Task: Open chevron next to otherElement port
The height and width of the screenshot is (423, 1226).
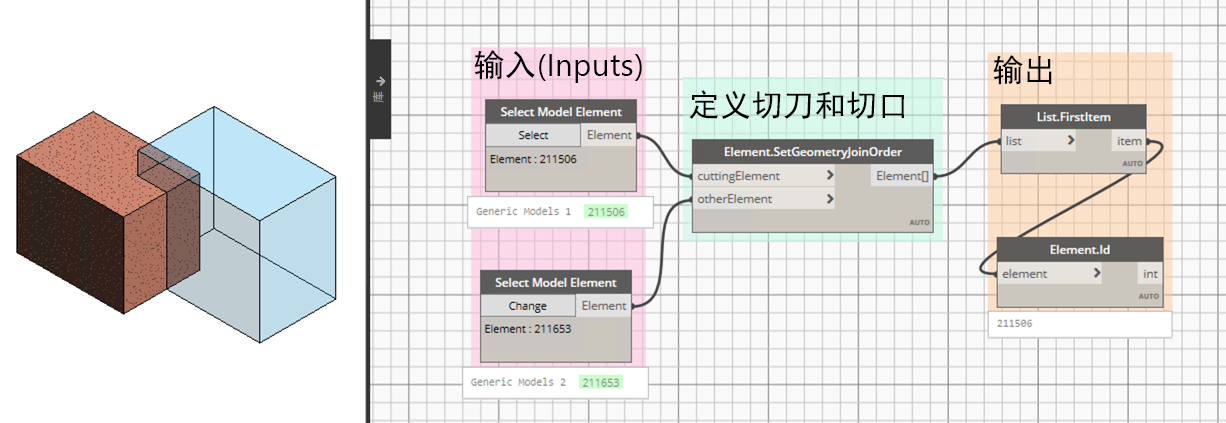Action: click(x=830, y=199)
